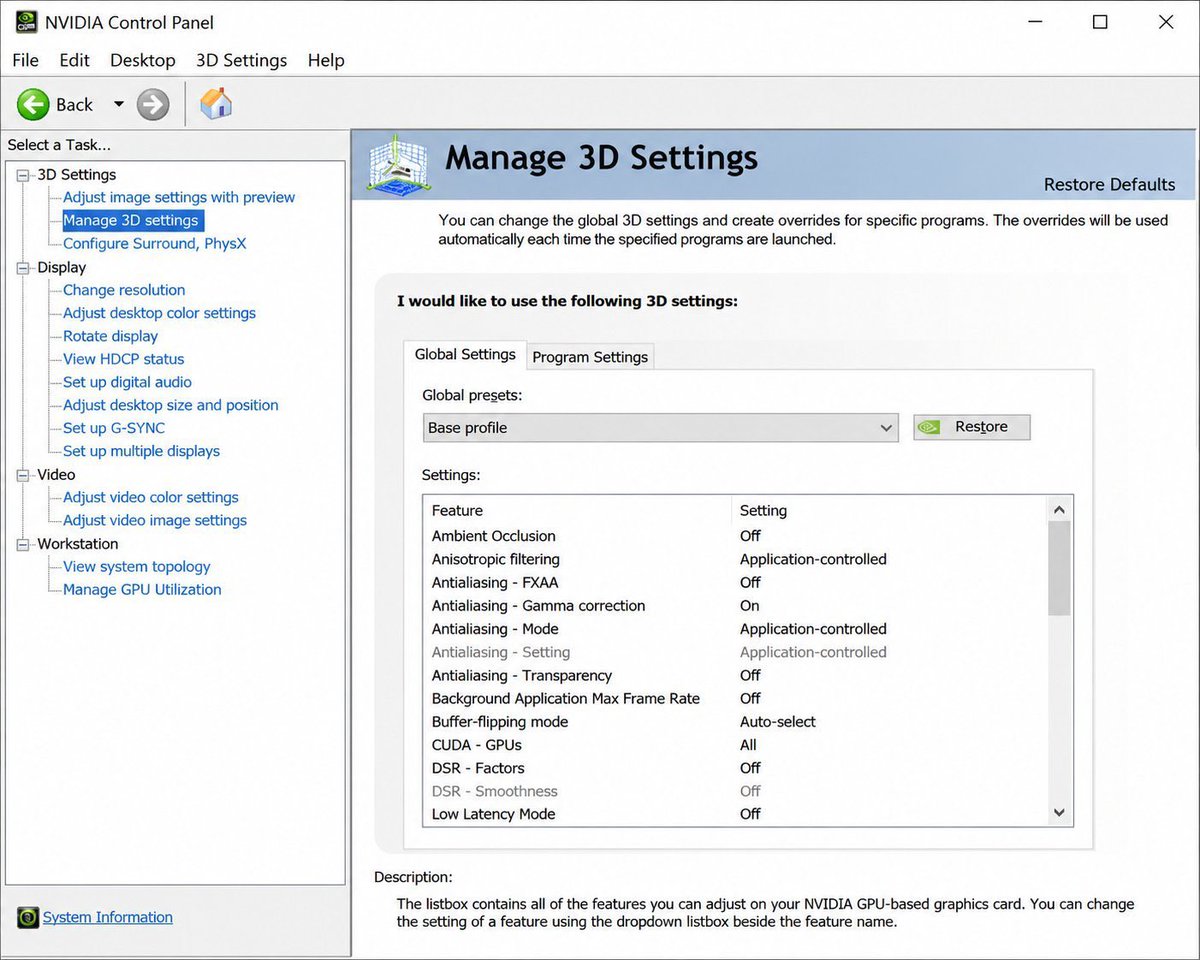Click the Restore Defaults link
1200x960 pixels.
(1109, 184)
